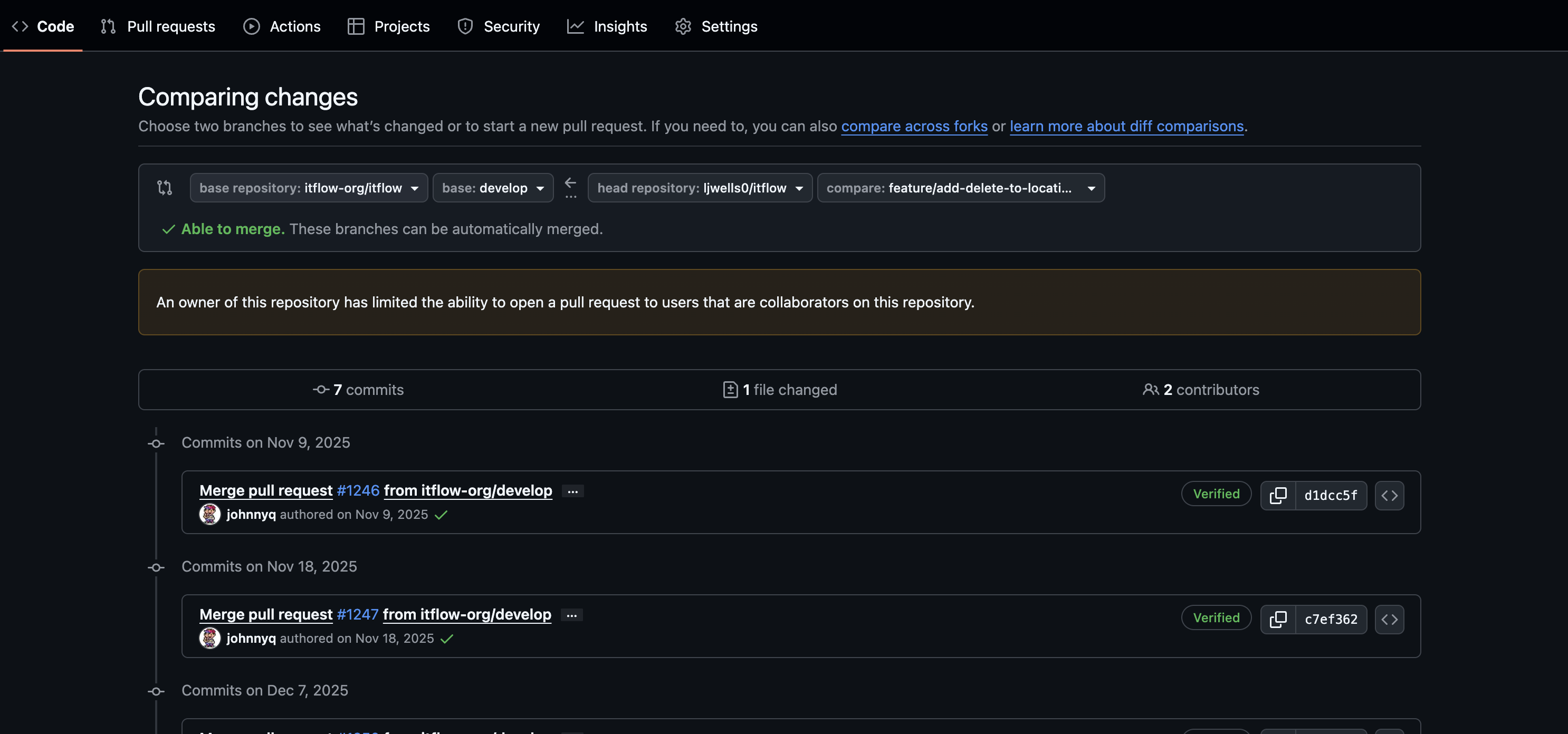Viewport: 1568px width, 734px height.
Task: Click Verified badge for commit d1dcc5f
Action: click(x=1216, y=494)
